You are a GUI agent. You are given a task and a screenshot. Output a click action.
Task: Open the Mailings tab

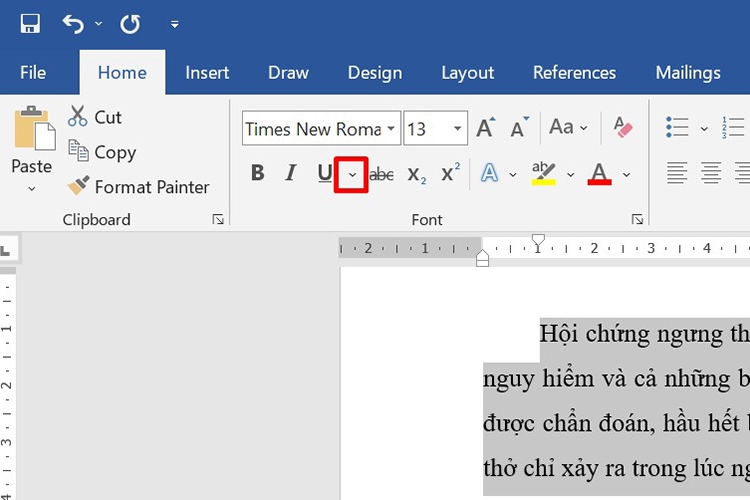(688, 73)
